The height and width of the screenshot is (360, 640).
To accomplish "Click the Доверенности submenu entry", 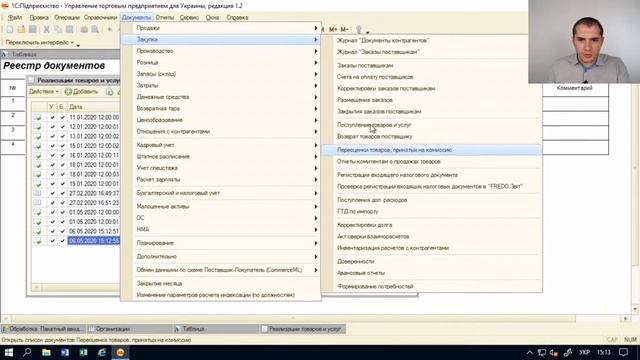I will 432,262.
